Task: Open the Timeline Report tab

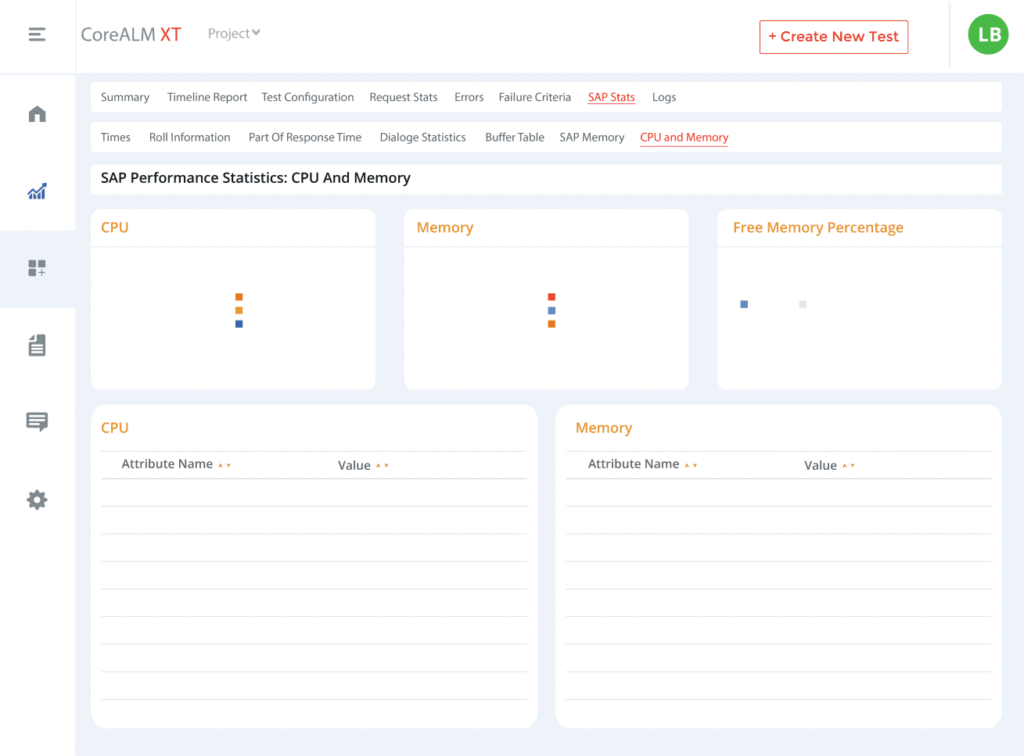Action: [x=207, y=97]
